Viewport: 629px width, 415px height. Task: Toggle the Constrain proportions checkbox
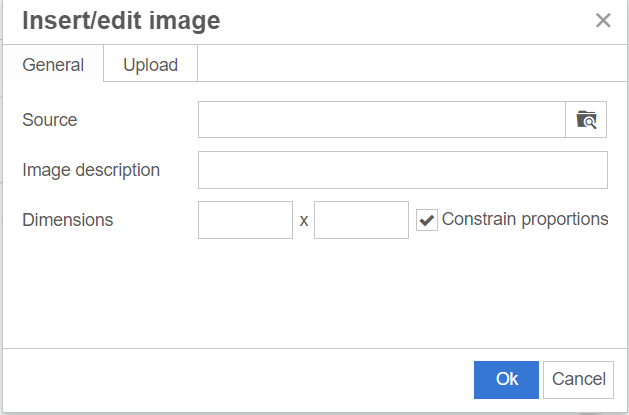[x=427, y=220]
